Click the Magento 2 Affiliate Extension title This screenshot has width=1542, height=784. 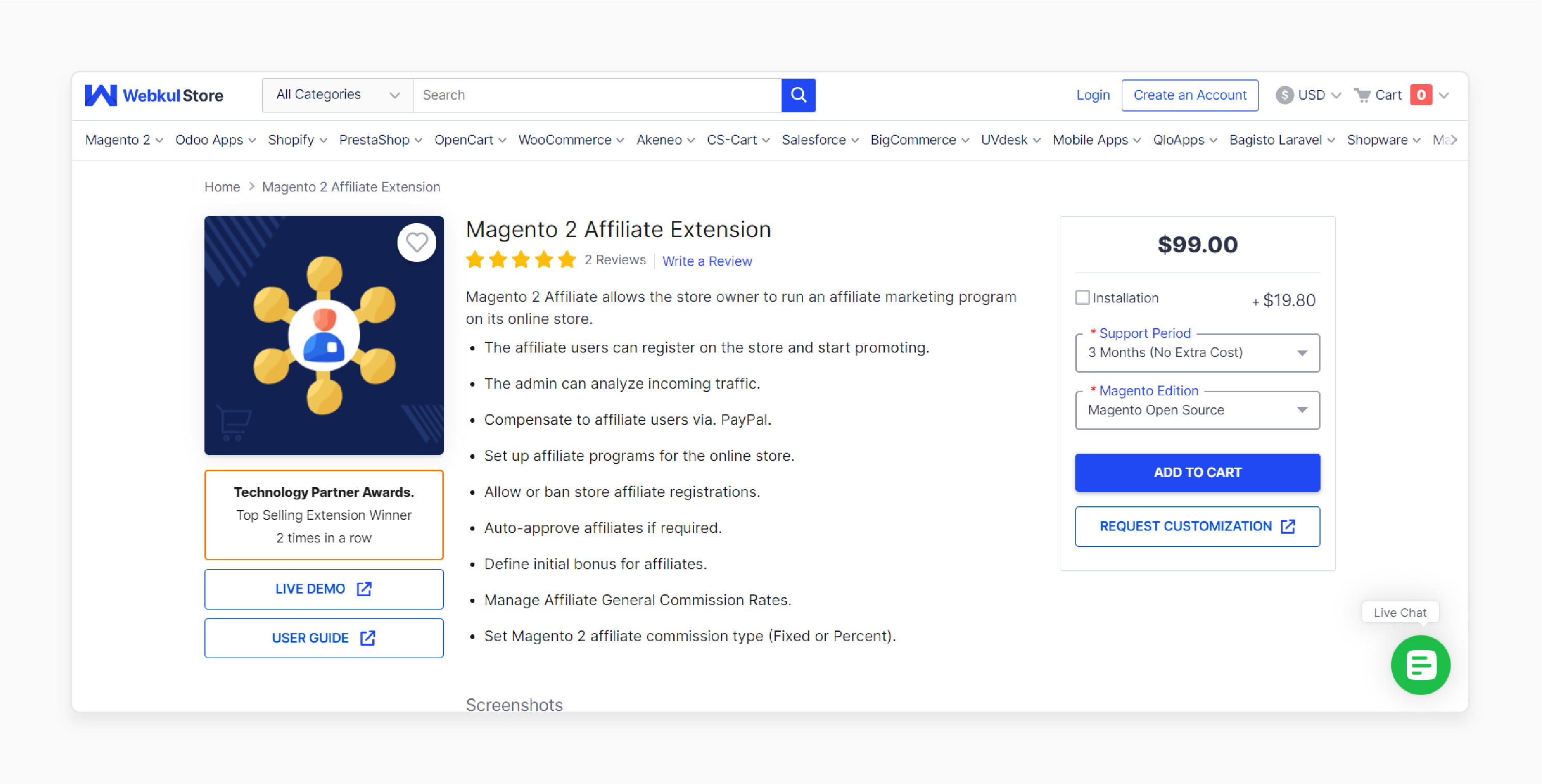618,229
